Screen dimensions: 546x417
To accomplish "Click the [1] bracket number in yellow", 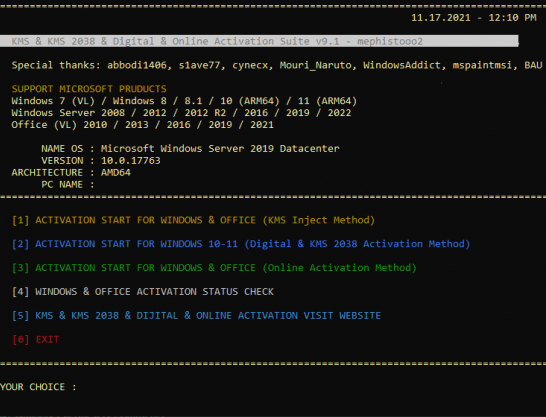I will click(21, 220).
